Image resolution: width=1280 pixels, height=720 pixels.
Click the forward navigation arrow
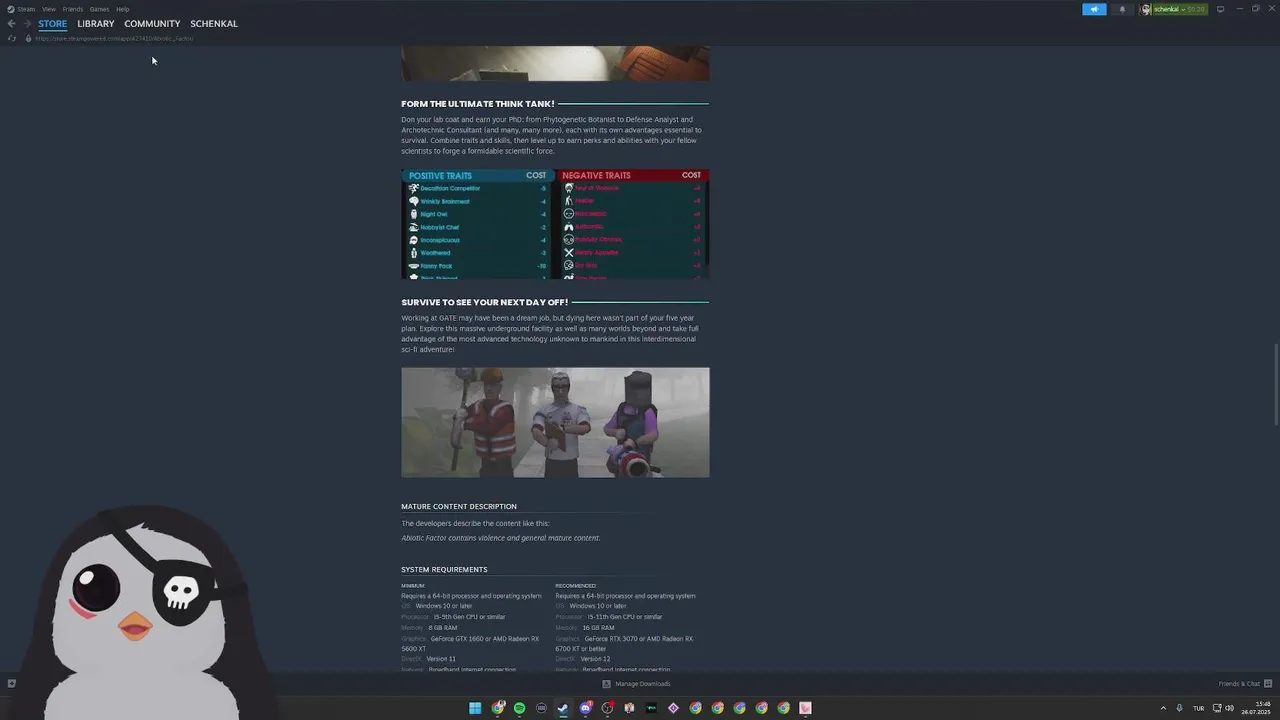[x=28, y=24]
